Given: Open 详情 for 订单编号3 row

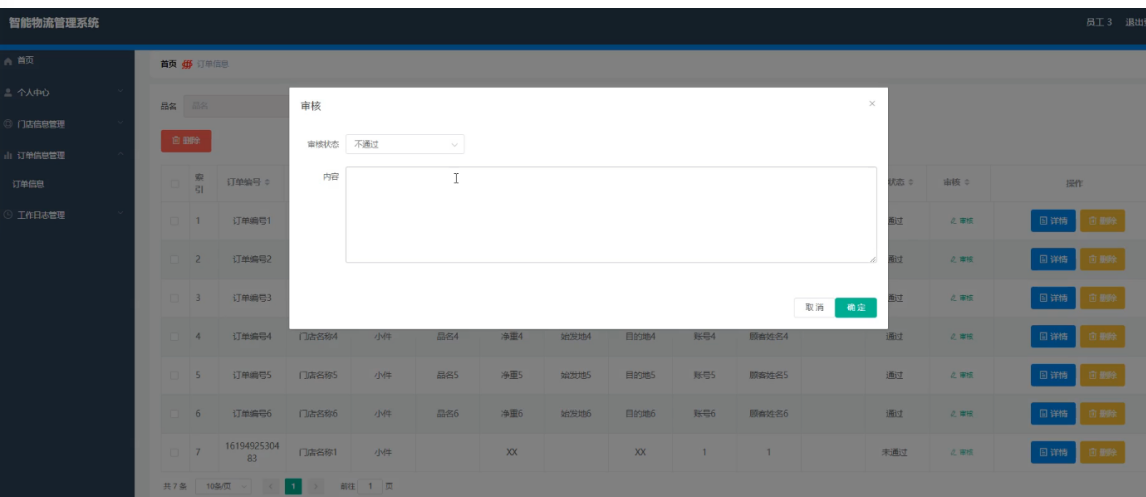Looking at the screenshot, I should tap(1053, 297).
